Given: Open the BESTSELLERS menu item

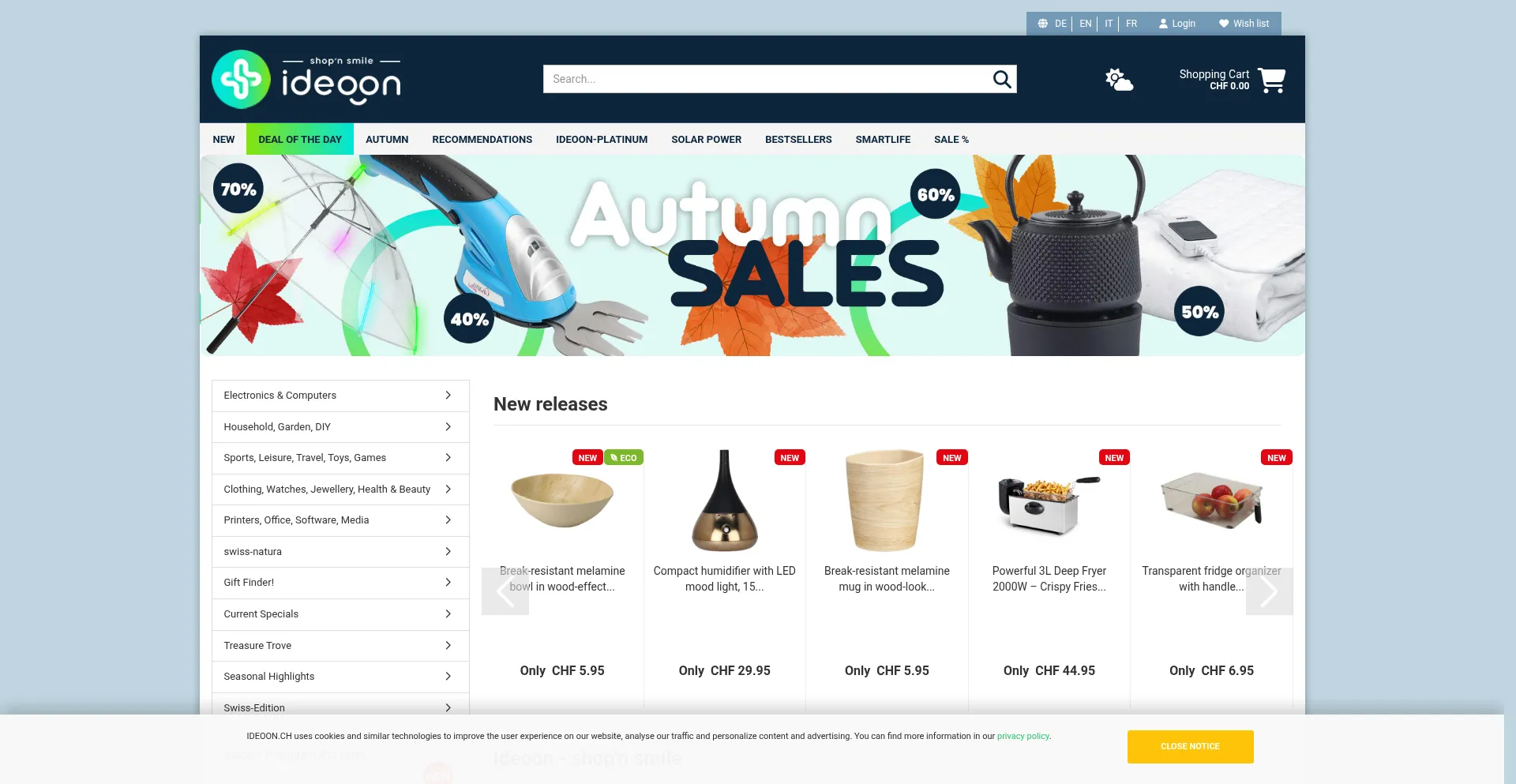Looking at the screenshot, I should [x=798, y=139].
